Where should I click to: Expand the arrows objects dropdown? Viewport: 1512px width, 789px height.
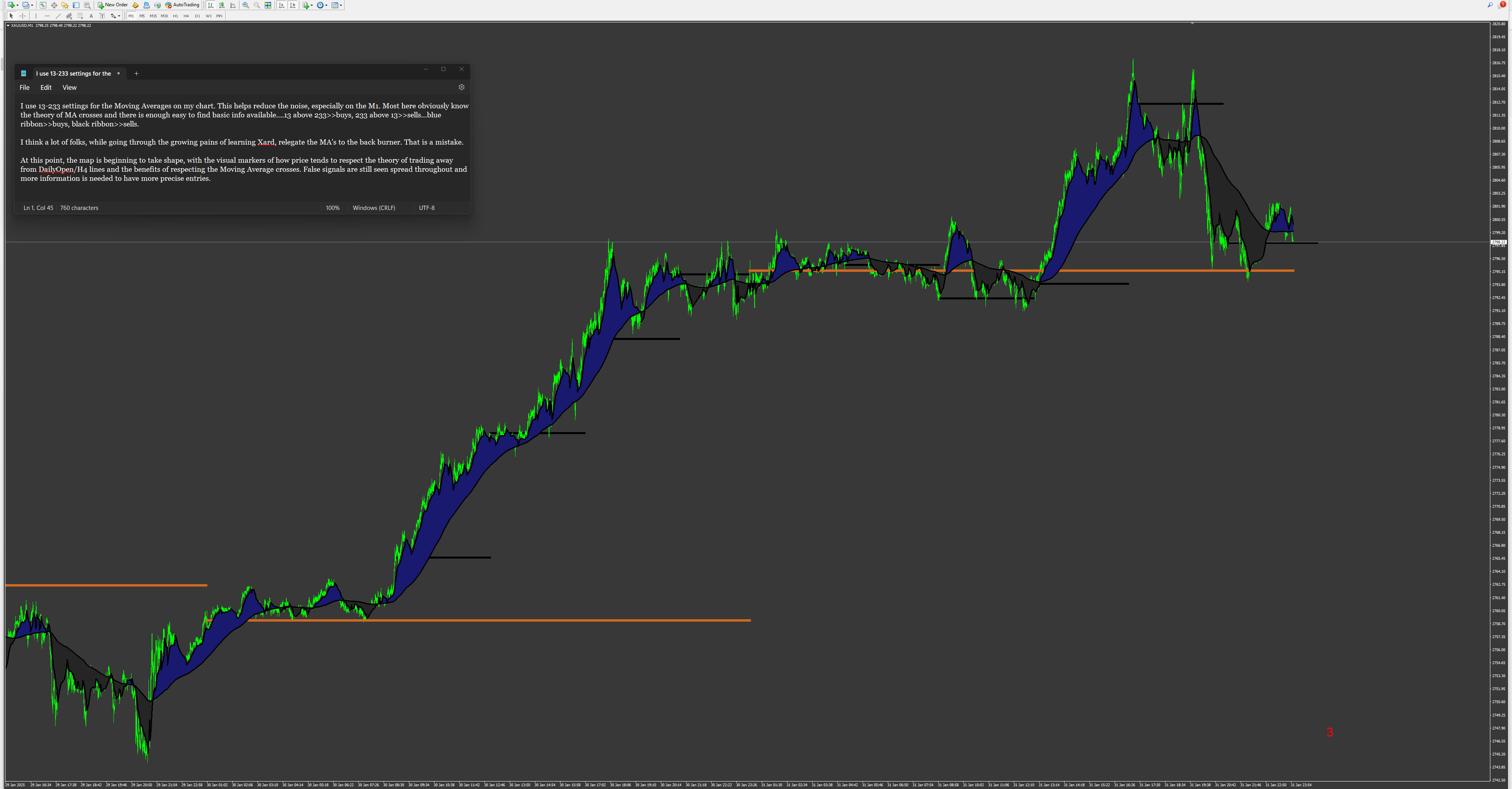(119, 16)
